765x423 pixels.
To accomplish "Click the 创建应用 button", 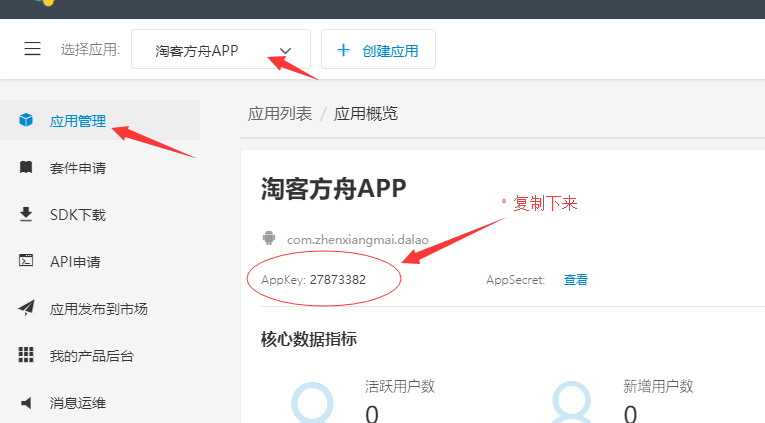I will click(x=378, y=49).
